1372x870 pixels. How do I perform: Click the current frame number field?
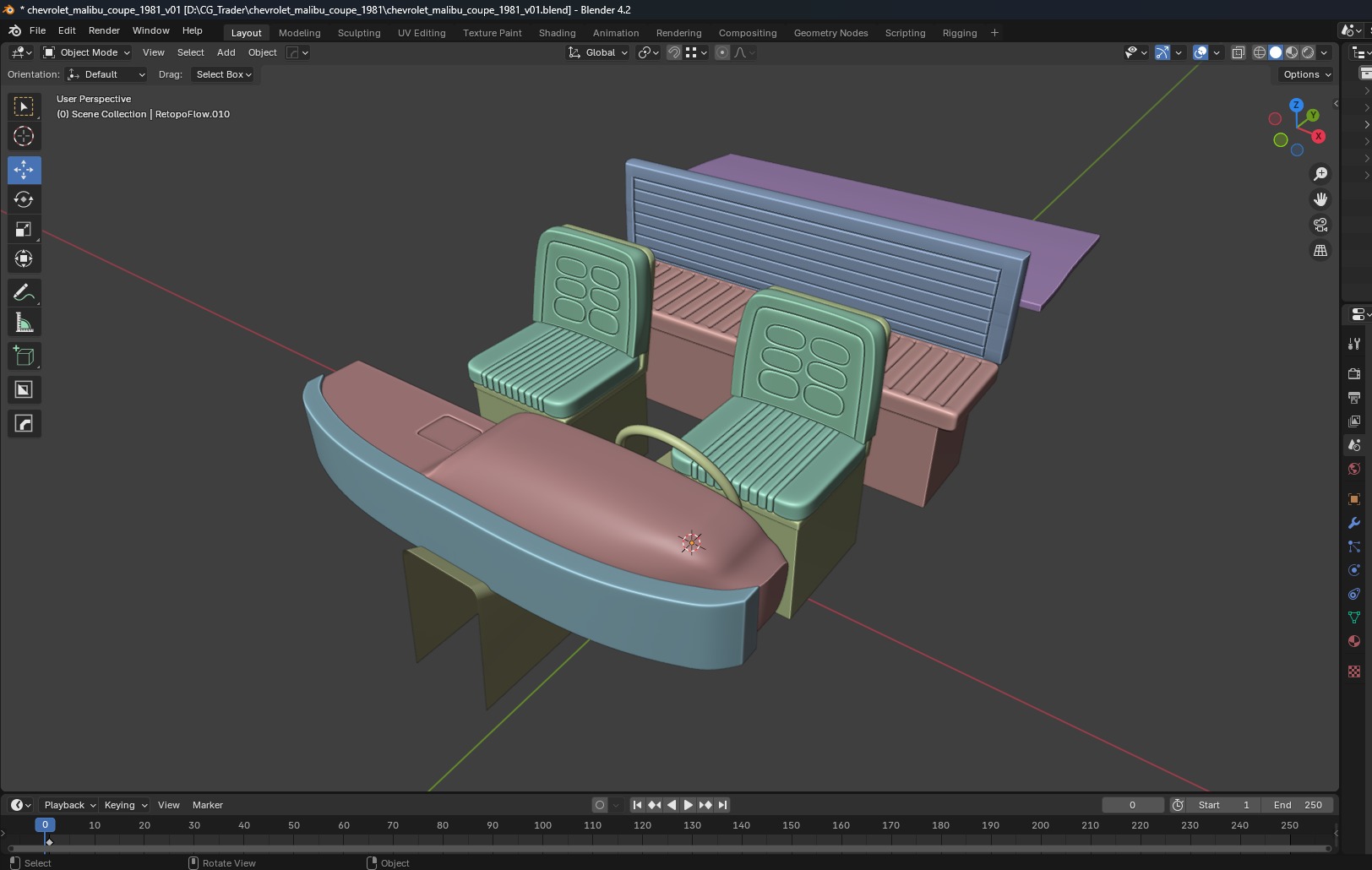click(1132, 805)
